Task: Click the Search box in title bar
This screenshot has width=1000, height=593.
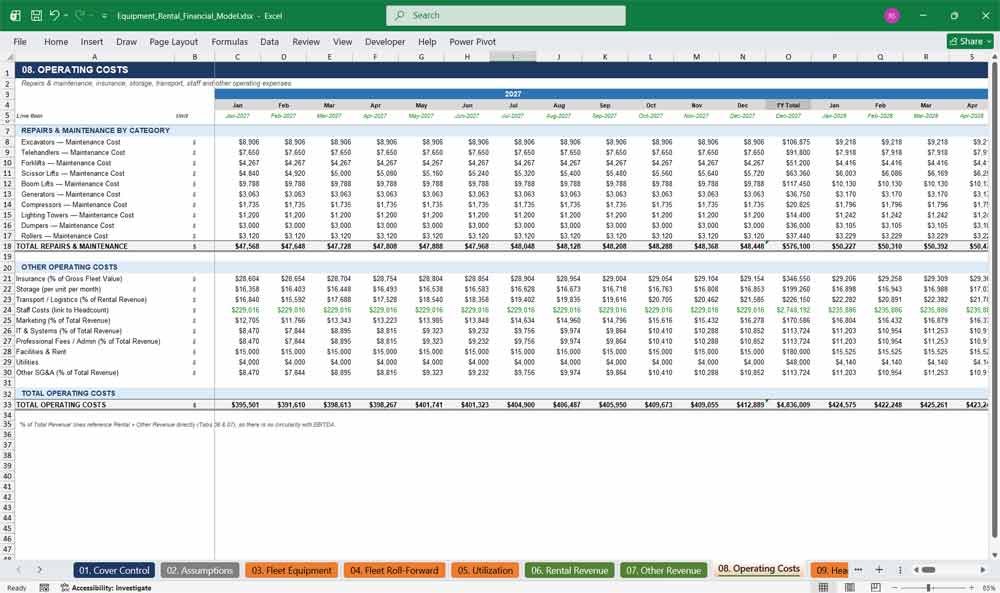Action: click(506, 15)
